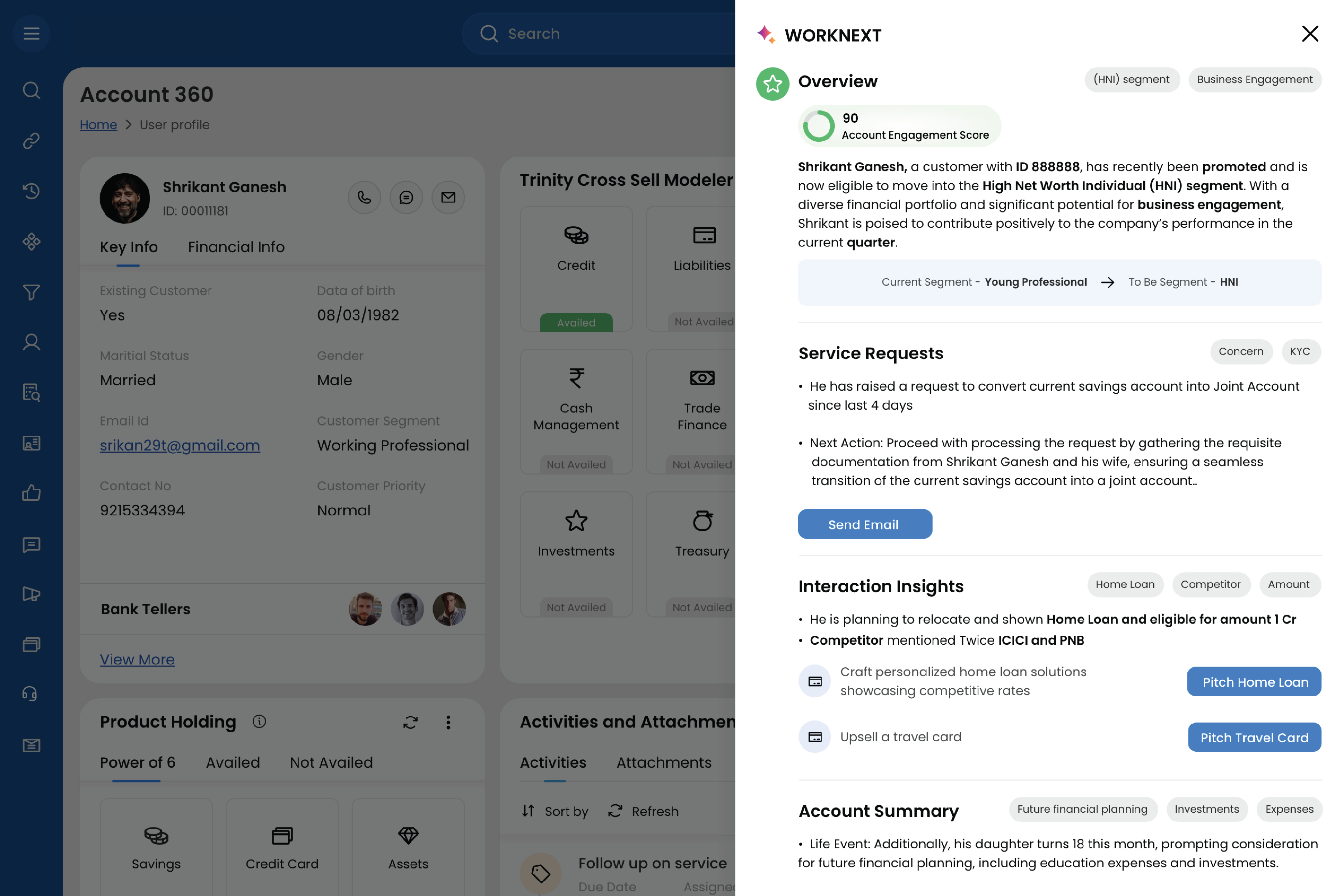Click the tag icon beside Follow up
Image resolution: width=1344 pixels, height=896 pixels.
click(540, 873)
